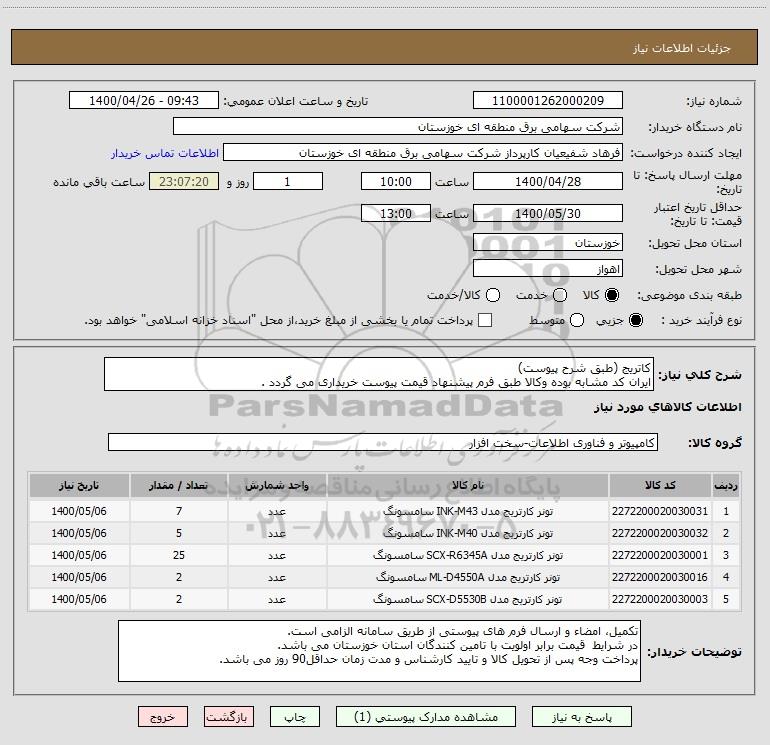Click quantity 2 in SCX-D5530B row
Viewport: 770px width, 745px height.
179,599
